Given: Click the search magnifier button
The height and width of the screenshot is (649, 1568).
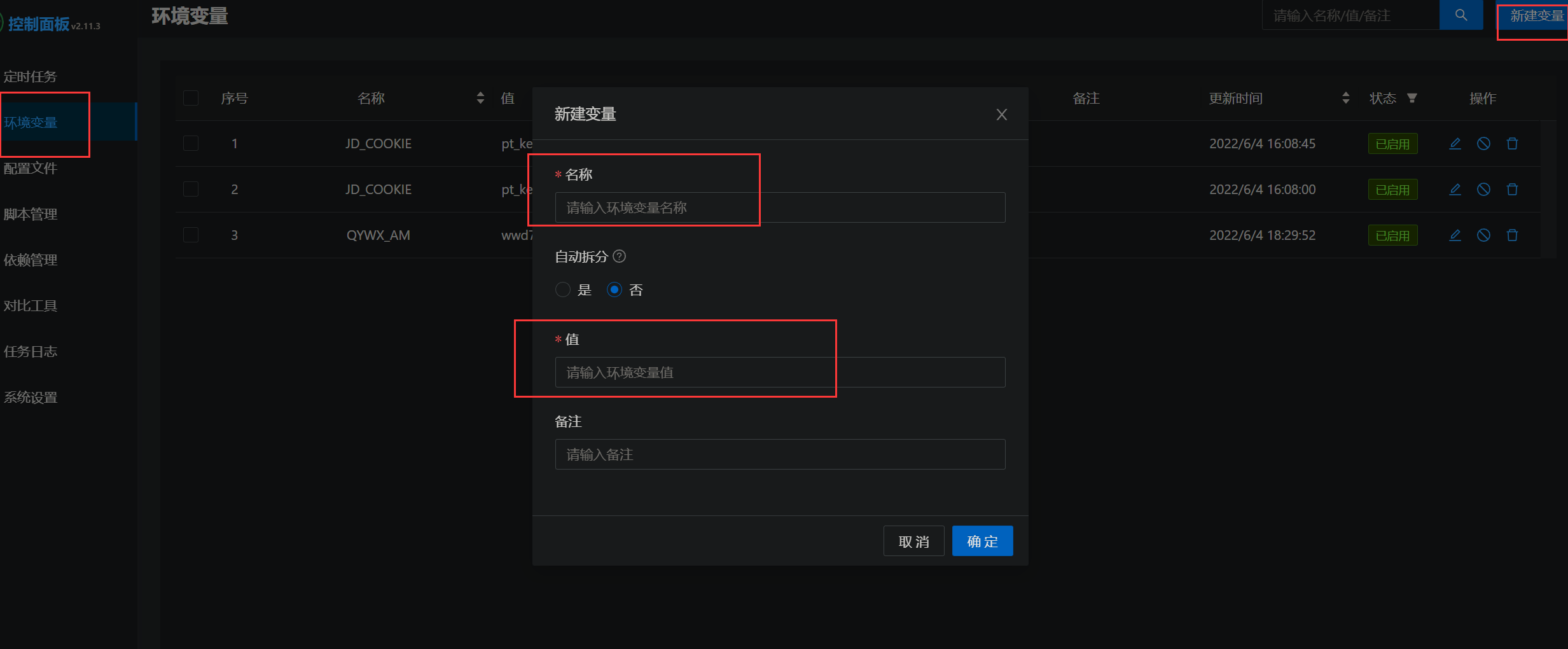Looking at the screenshot, I should click(1461, 15).
